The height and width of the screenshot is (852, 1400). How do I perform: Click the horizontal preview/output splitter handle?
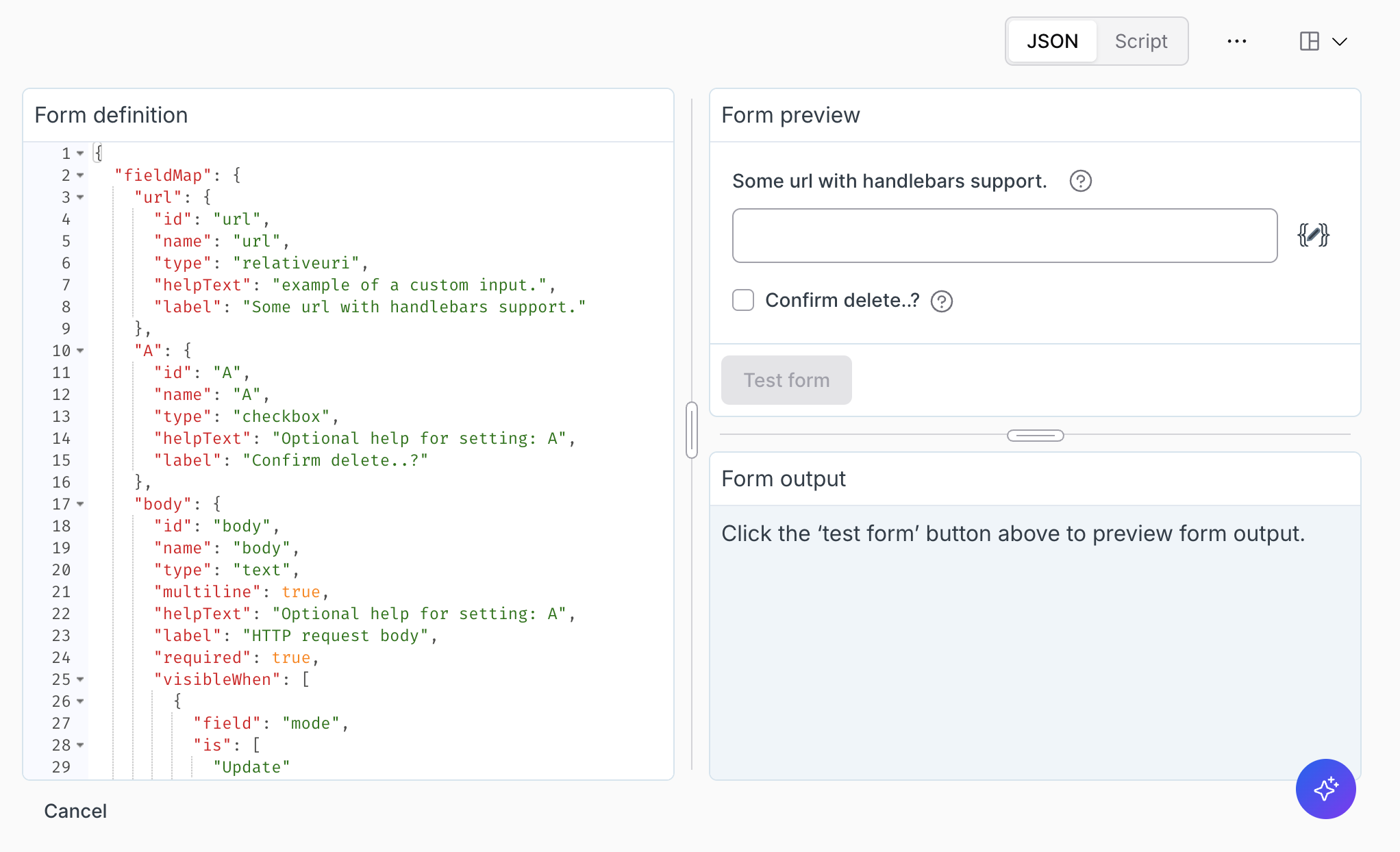(1036, 436)
